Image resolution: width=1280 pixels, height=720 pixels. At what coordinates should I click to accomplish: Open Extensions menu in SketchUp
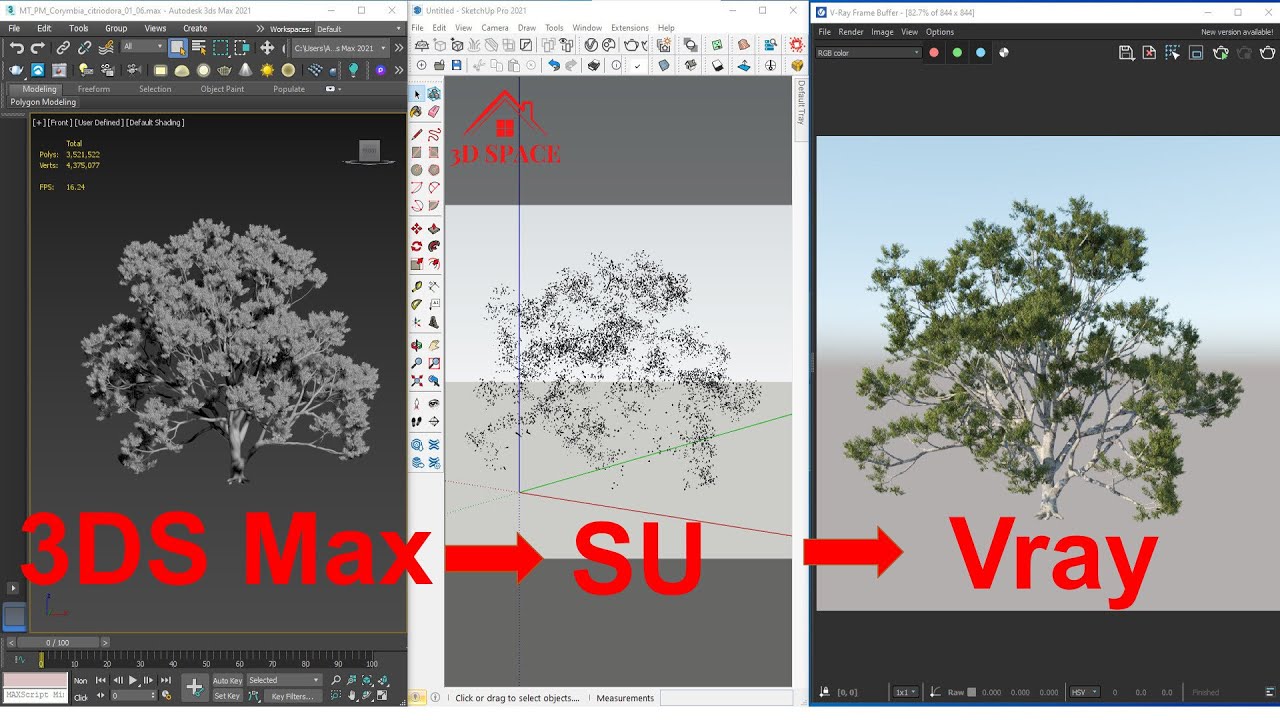[x=630, y=28]
